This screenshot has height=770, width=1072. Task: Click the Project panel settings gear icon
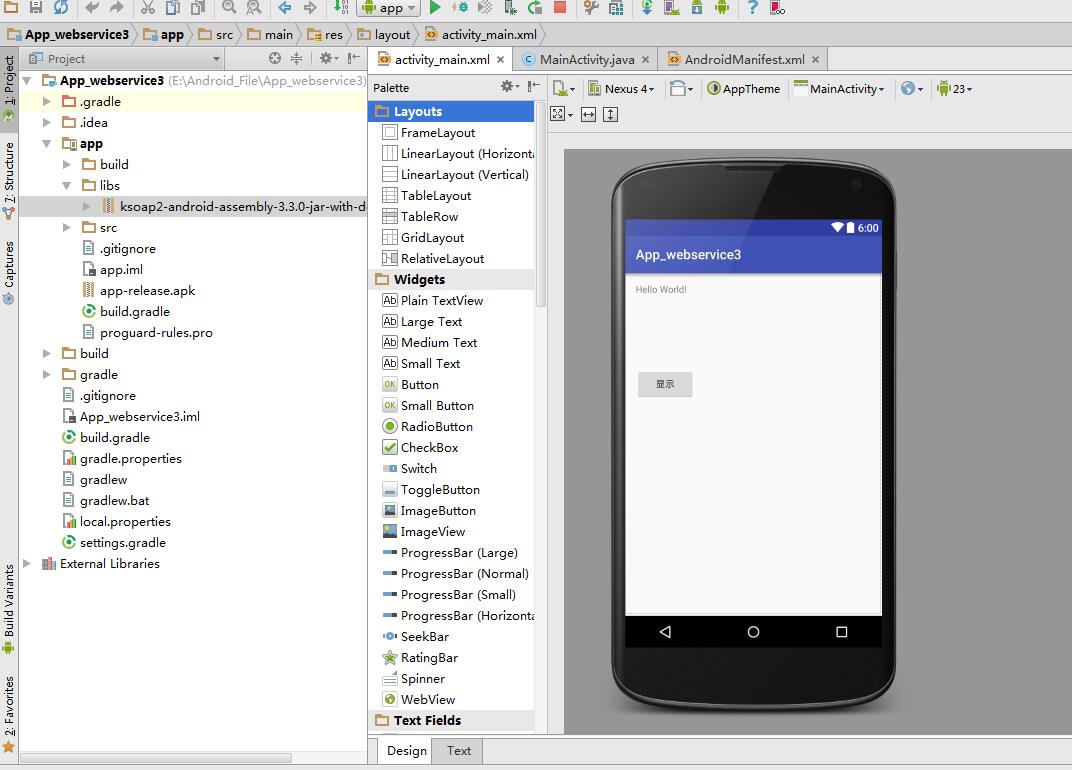(x=326, y=59)
